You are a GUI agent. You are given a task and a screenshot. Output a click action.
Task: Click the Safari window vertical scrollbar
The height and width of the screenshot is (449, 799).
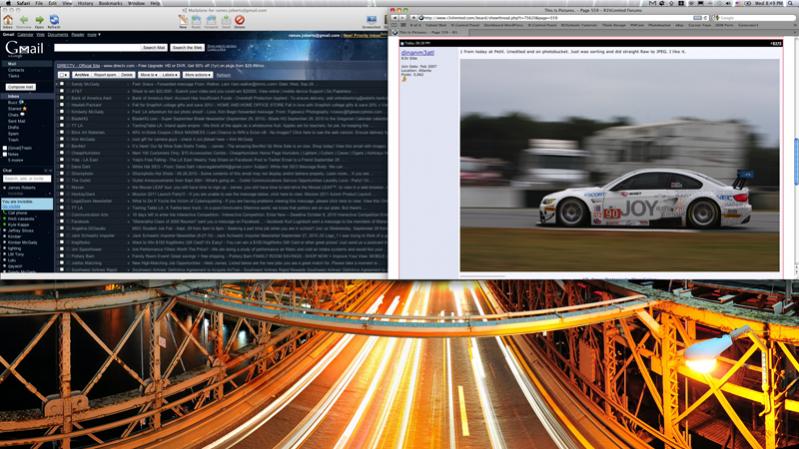[795, 150]
